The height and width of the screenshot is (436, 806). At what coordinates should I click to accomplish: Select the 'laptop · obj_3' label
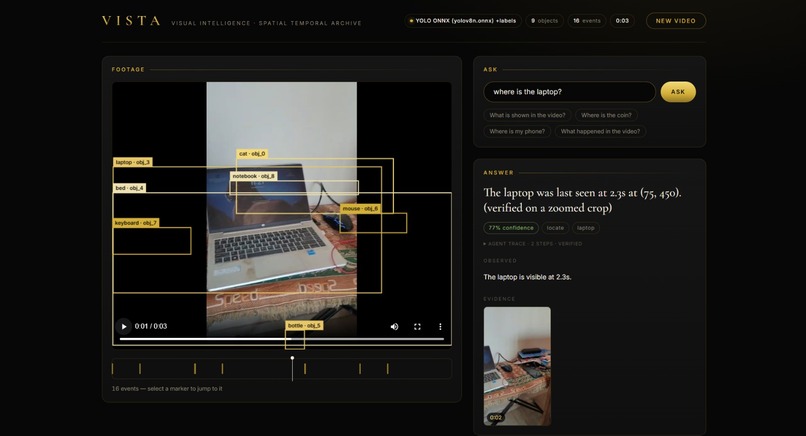(133, 162)
